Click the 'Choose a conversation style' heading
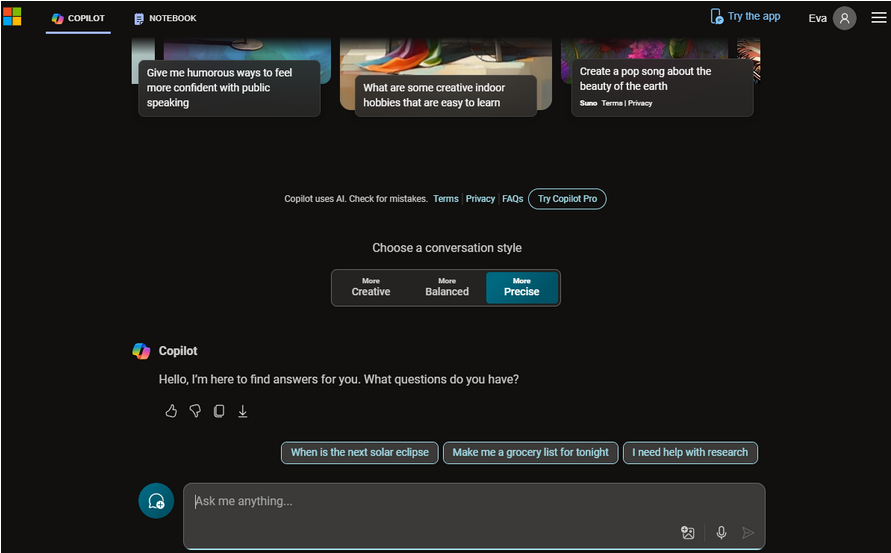The width and height of the screenshot is (891, 553). [447, 248]
